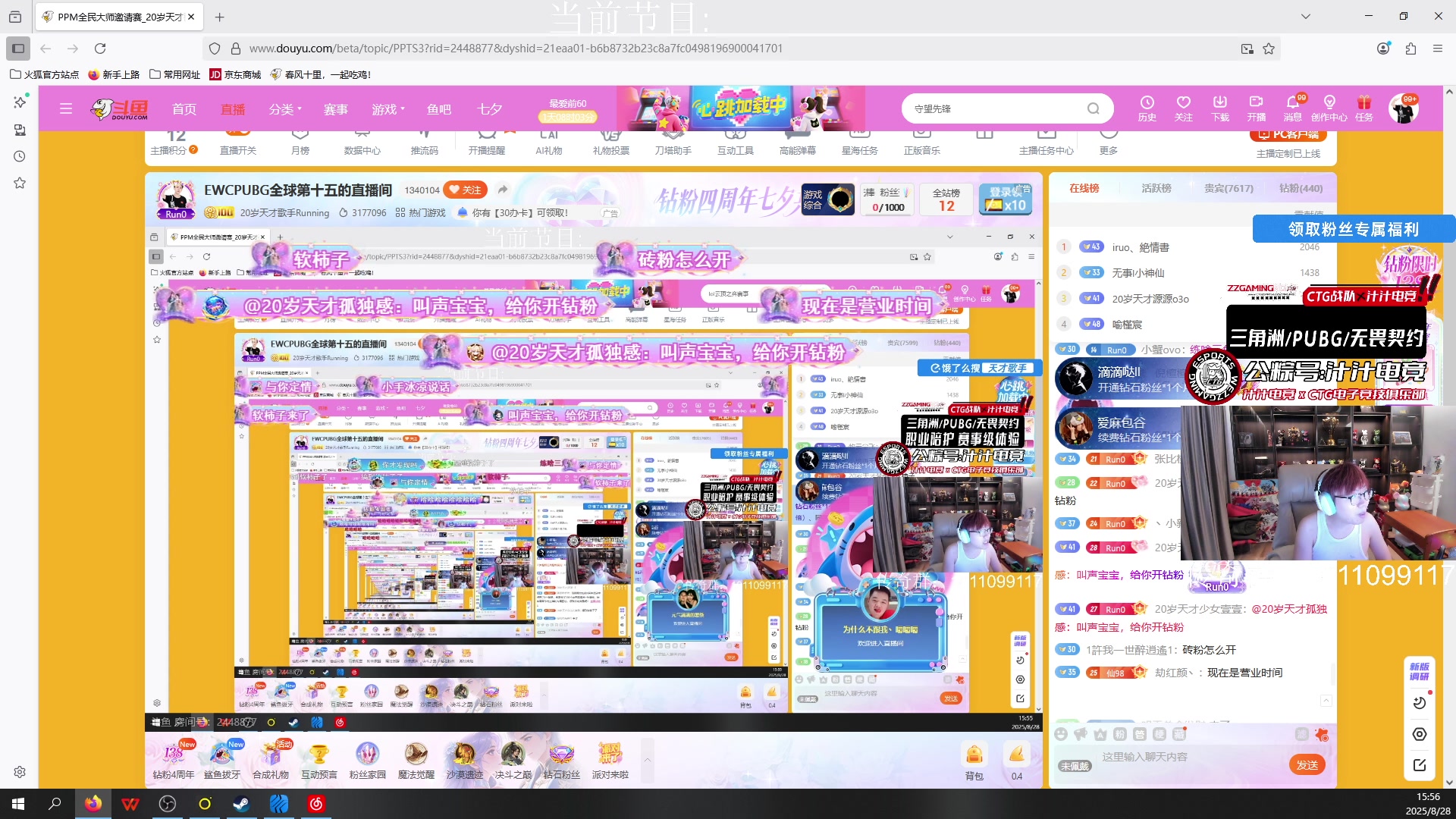This screenshot has height=819, width=1456.
Task: Open the 消息 notification bell icon
Action: 1293,108
